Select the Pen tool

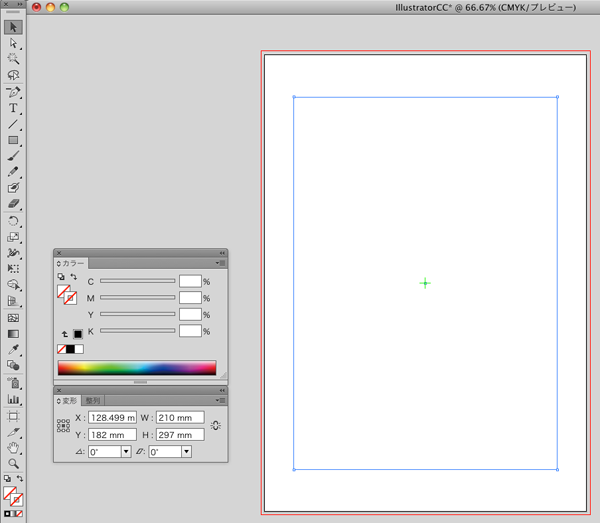(14, 92)
